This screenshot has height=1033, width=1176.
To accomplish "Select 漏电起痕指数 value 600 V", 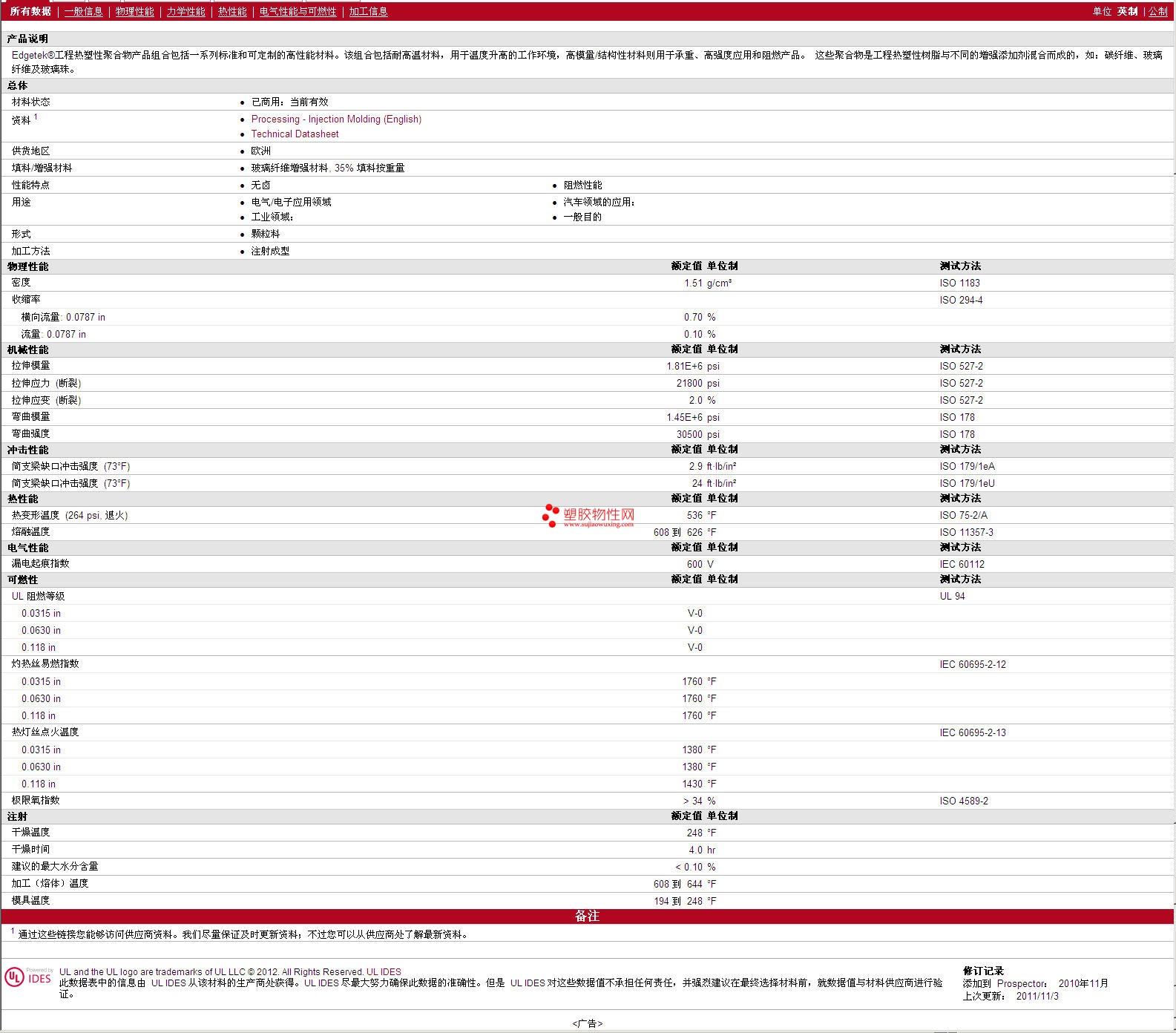I will click(x=700, y=565).
